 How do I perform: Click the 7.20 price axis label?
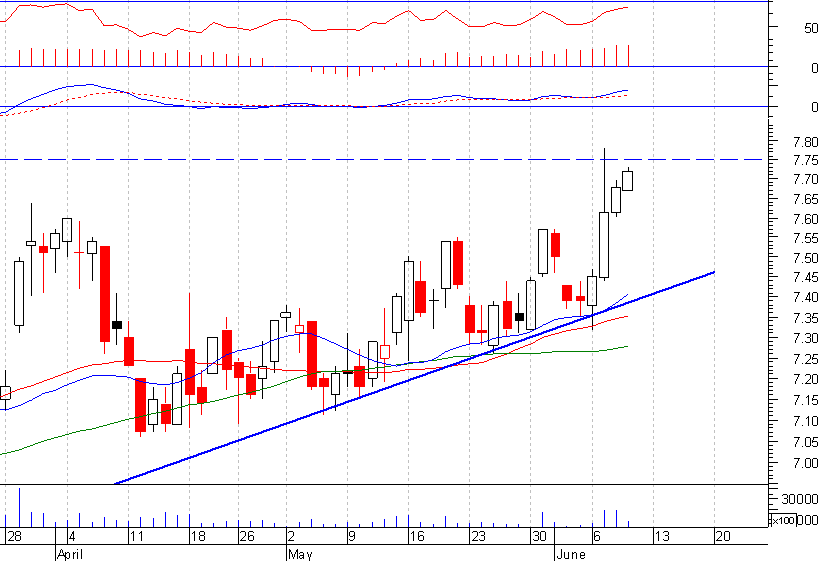tap(805, 379)
